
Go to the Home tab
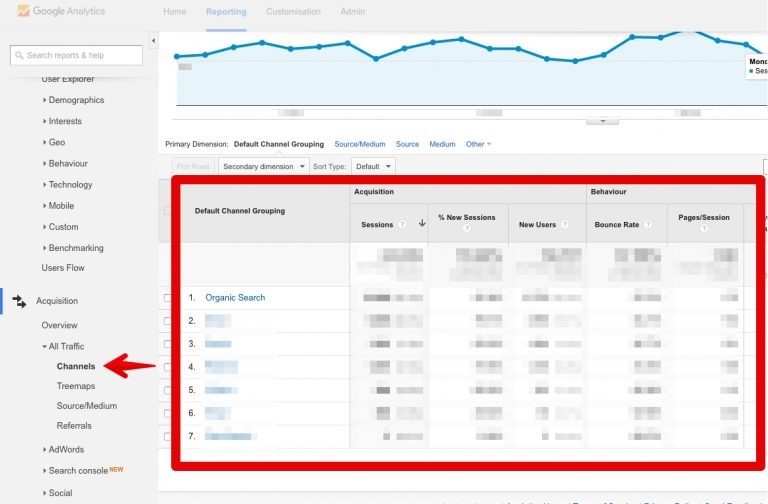[x=174, y=11]
